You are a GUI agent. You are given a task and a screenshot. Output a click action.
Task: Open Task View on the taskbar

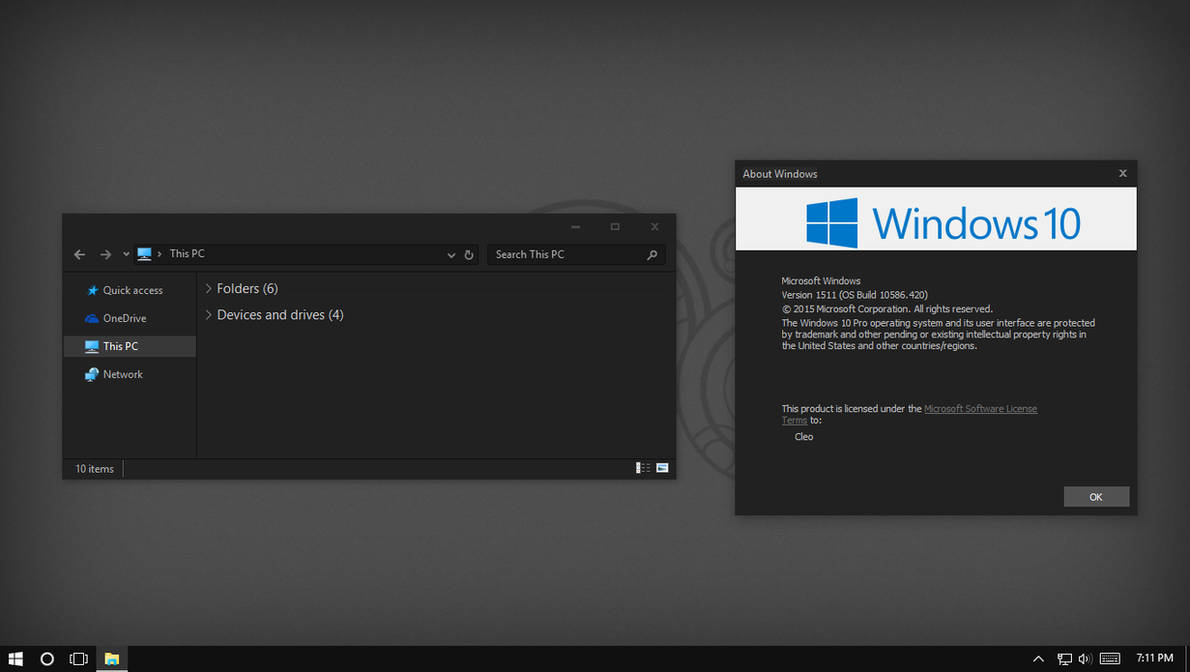79,658
